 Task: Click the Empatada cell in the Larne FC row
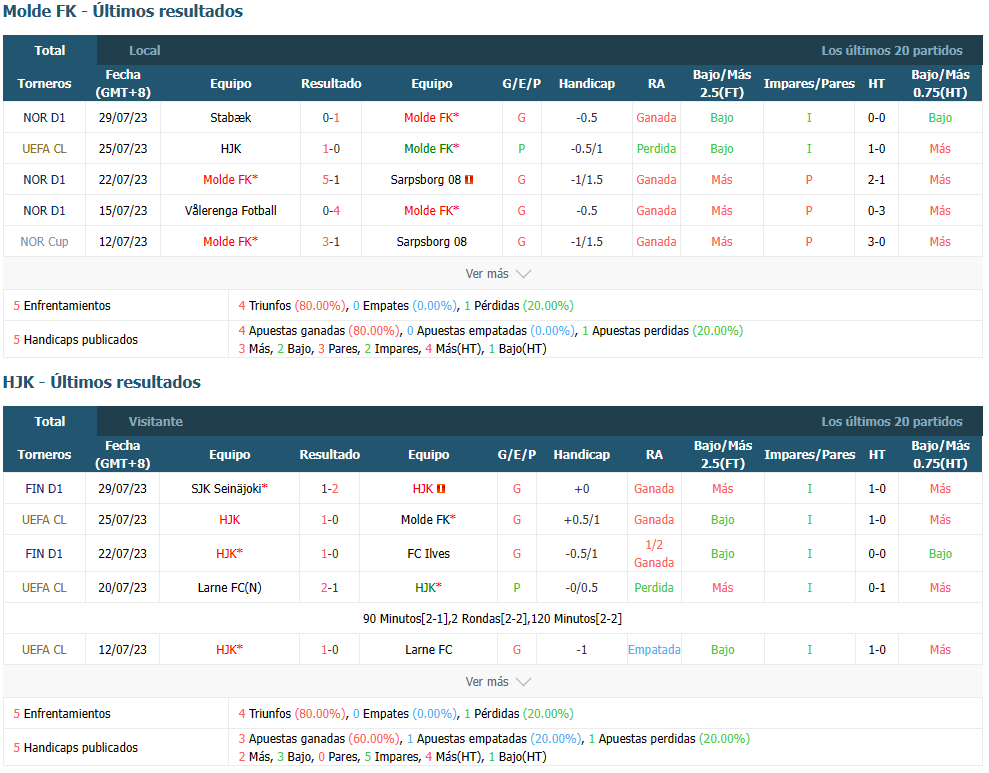[654, 649]
